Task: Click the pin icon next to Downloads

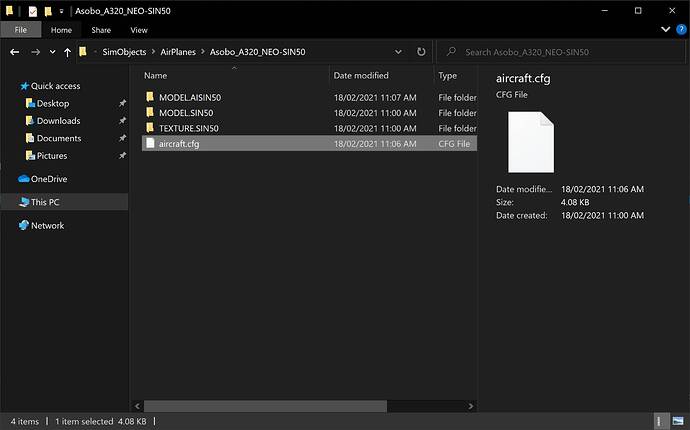Action: 122,120
